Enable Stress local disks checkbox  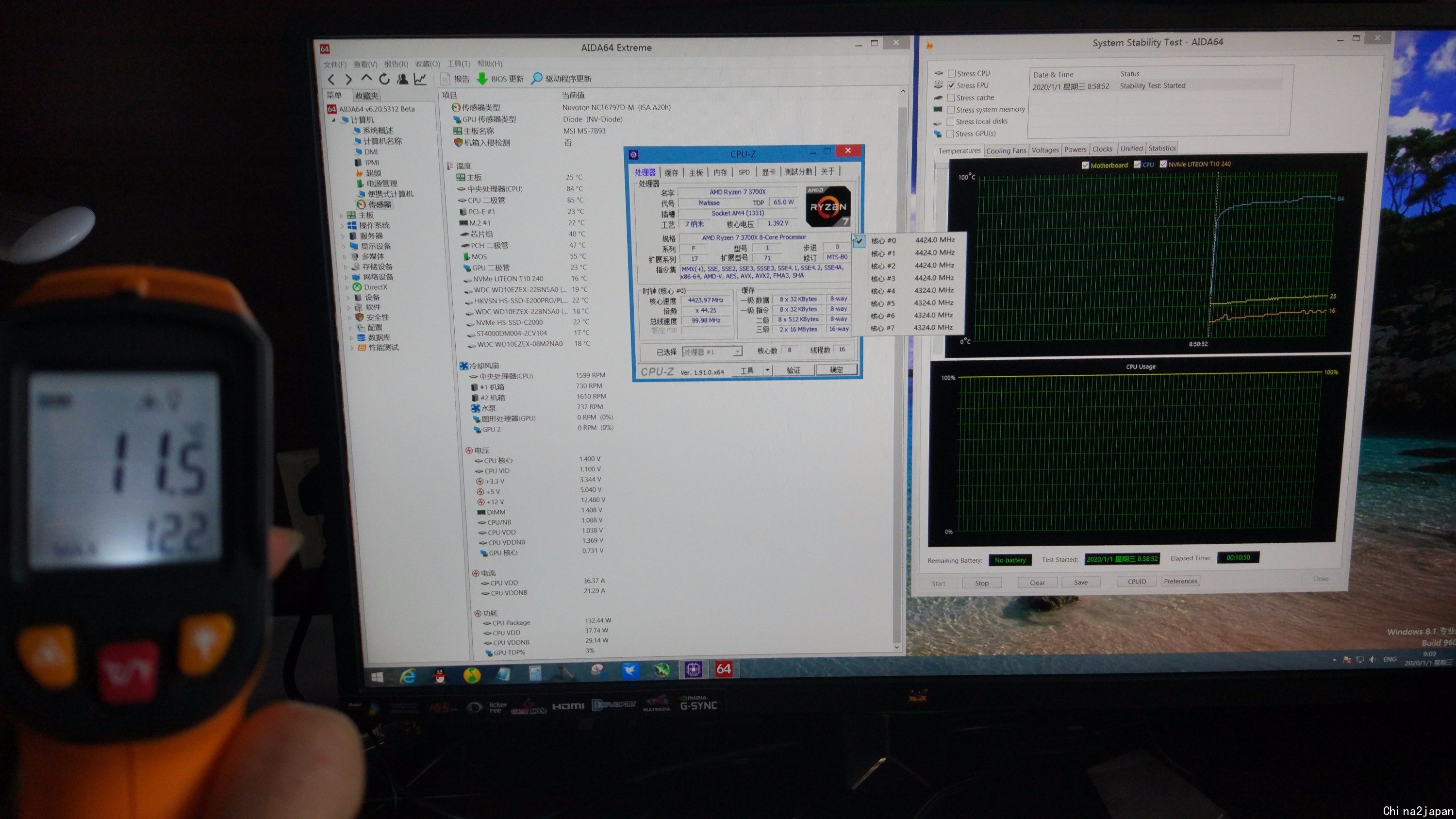pos(951,121)
